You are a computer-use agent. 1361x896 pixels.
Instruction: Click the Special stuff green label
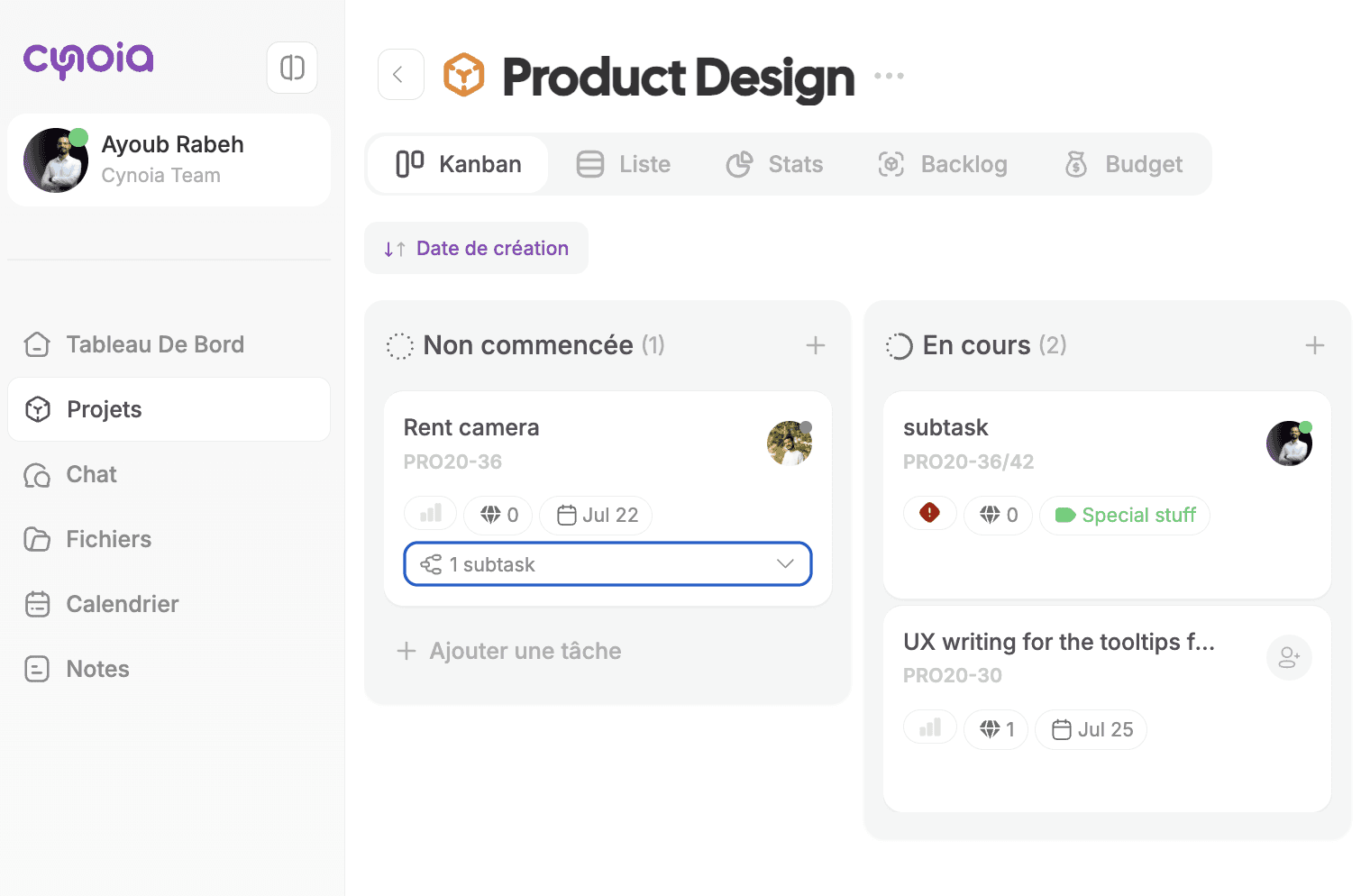1125,516
